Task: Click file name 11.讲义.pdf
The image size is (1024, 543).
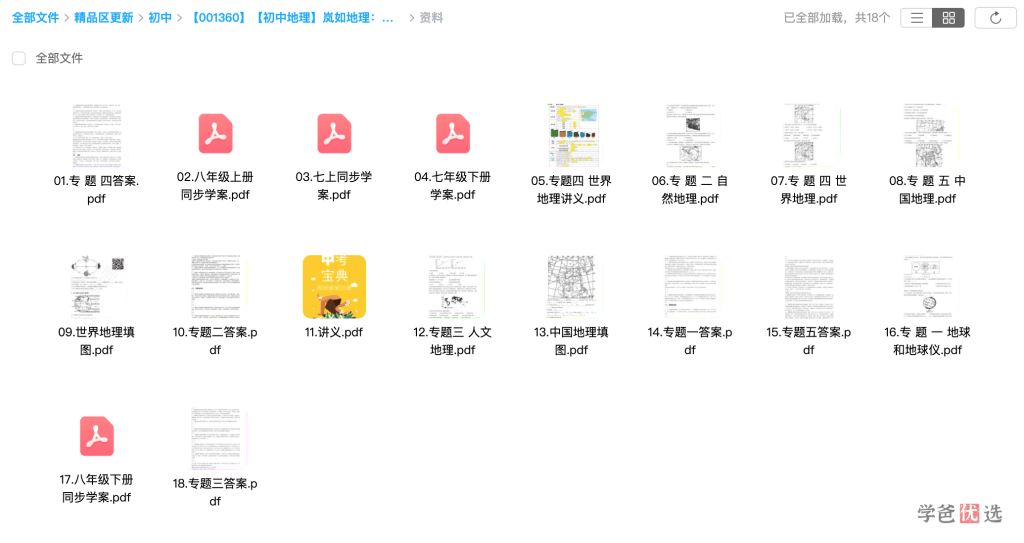Action: [x=334, y=333]
